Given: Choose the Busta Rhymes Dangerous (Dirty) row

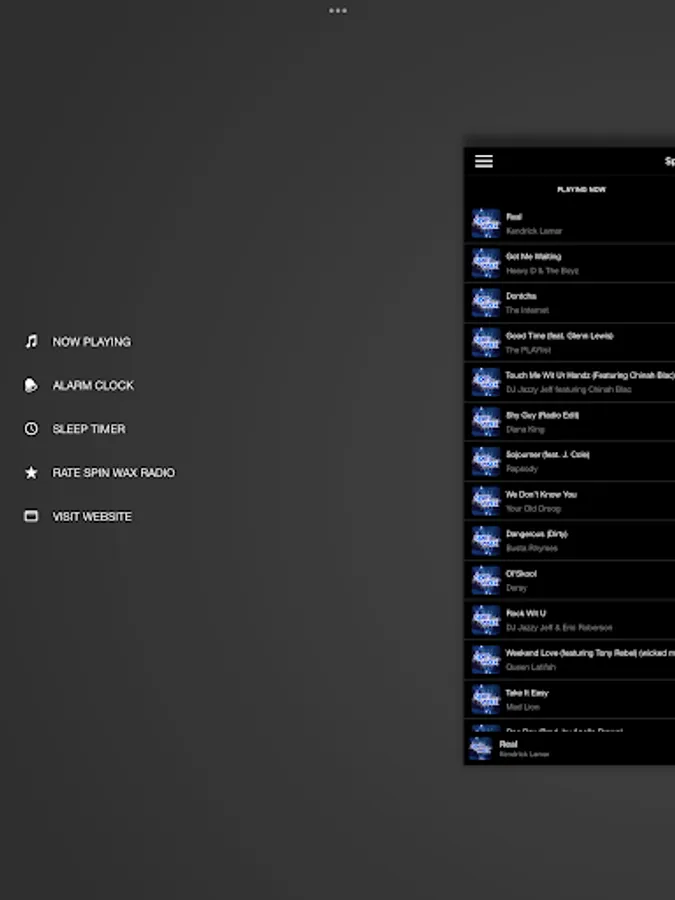Looking at the screenshot, I should [569, 541].
